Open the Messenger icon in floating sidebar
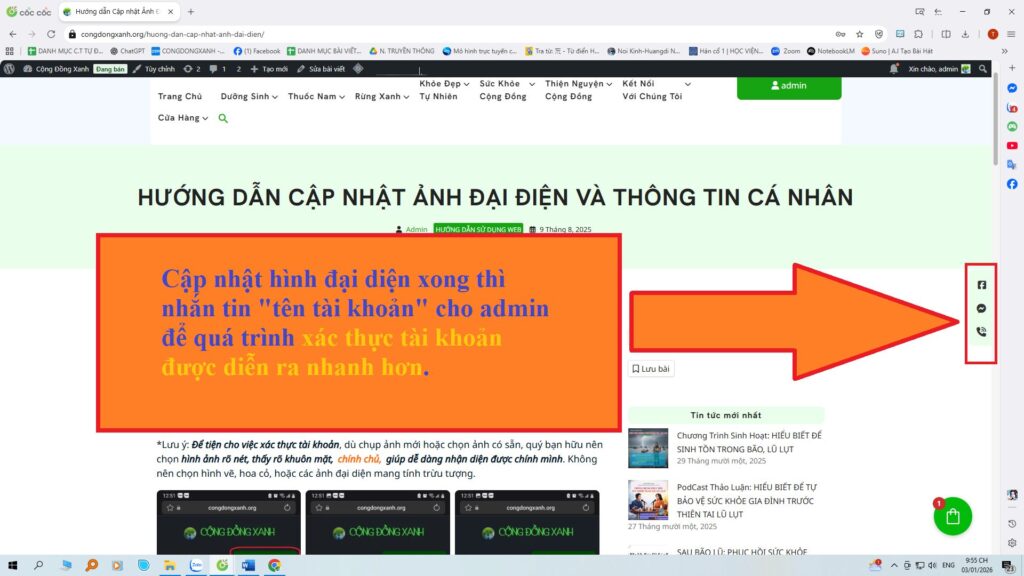The image size is (1024, 576). point(981,308)
